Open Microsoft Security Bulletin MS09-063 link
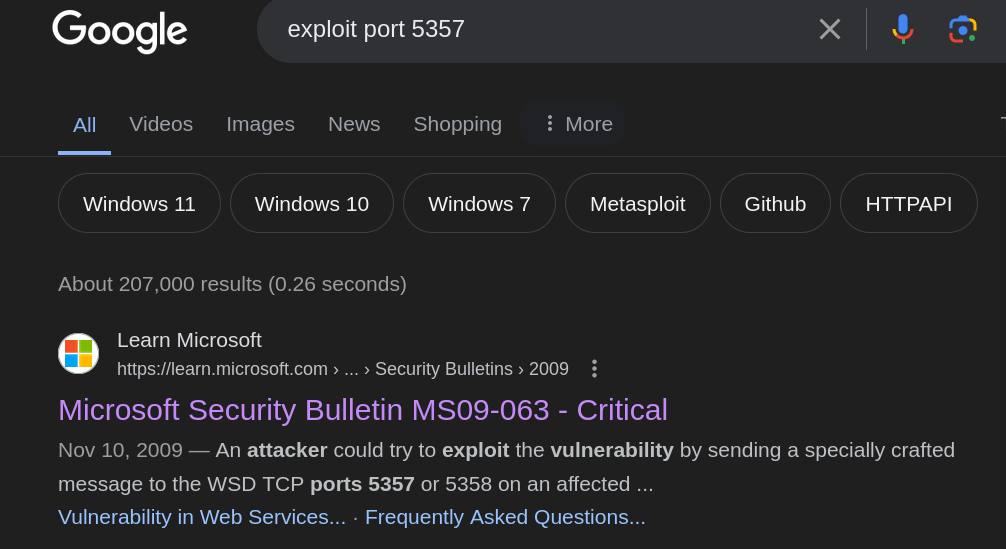The height and width of the screenshot is (549, 1006). [363, 410]
